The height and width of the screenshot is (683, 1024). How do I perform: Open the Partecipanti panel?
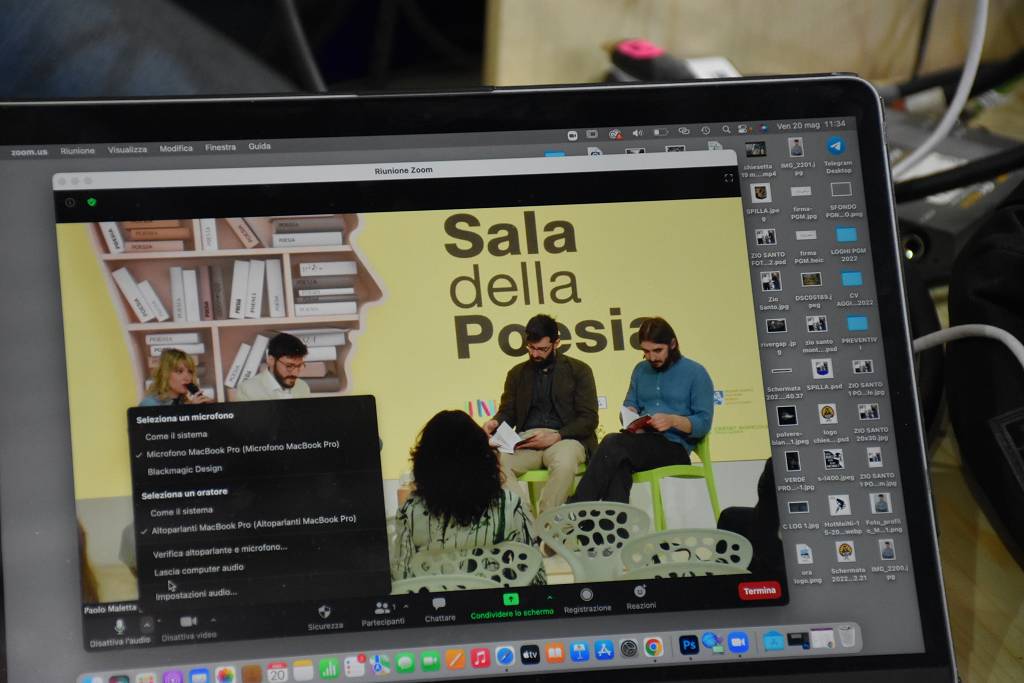pos(381,608)
